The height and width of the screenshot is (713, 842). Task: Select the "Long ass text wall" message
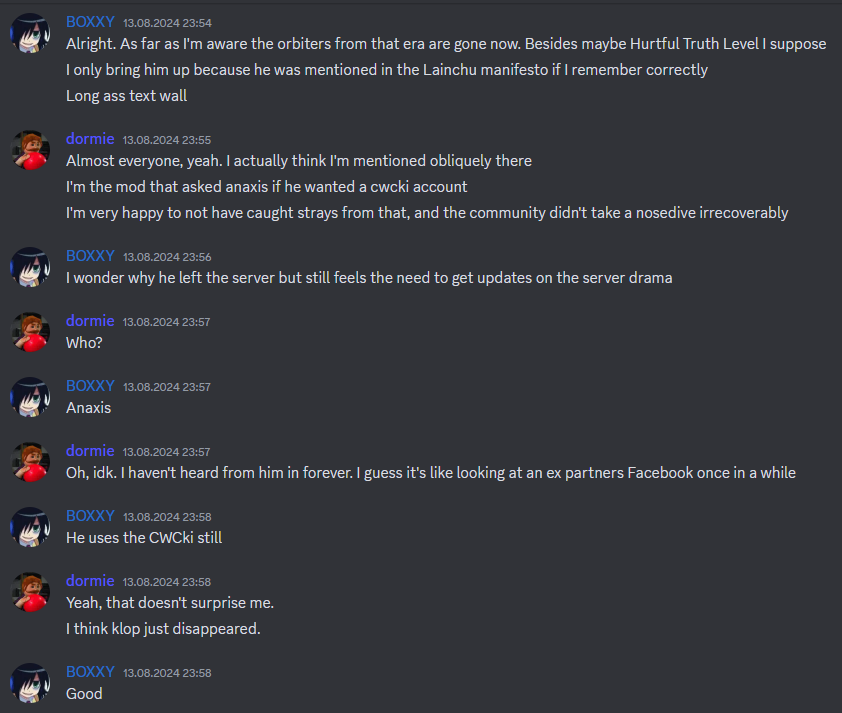[127, 96]
